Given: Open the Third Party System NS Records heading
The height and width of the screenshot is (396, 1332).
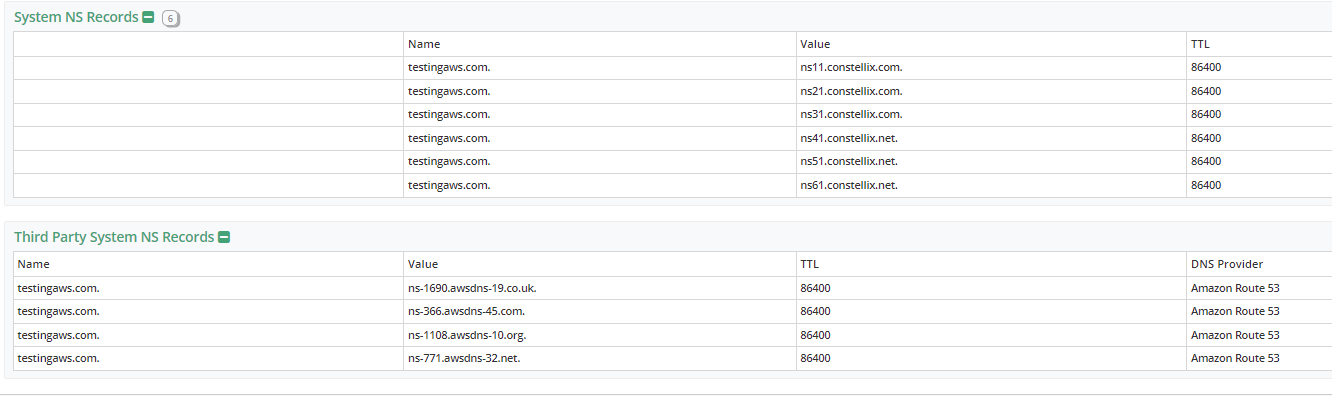Looking at the screenshot, I should pos(114,237).
